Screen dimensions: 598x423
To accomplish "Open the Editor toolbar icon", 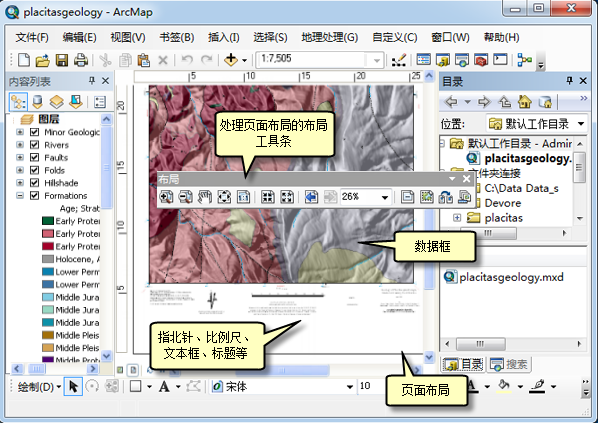I will 399,60.
